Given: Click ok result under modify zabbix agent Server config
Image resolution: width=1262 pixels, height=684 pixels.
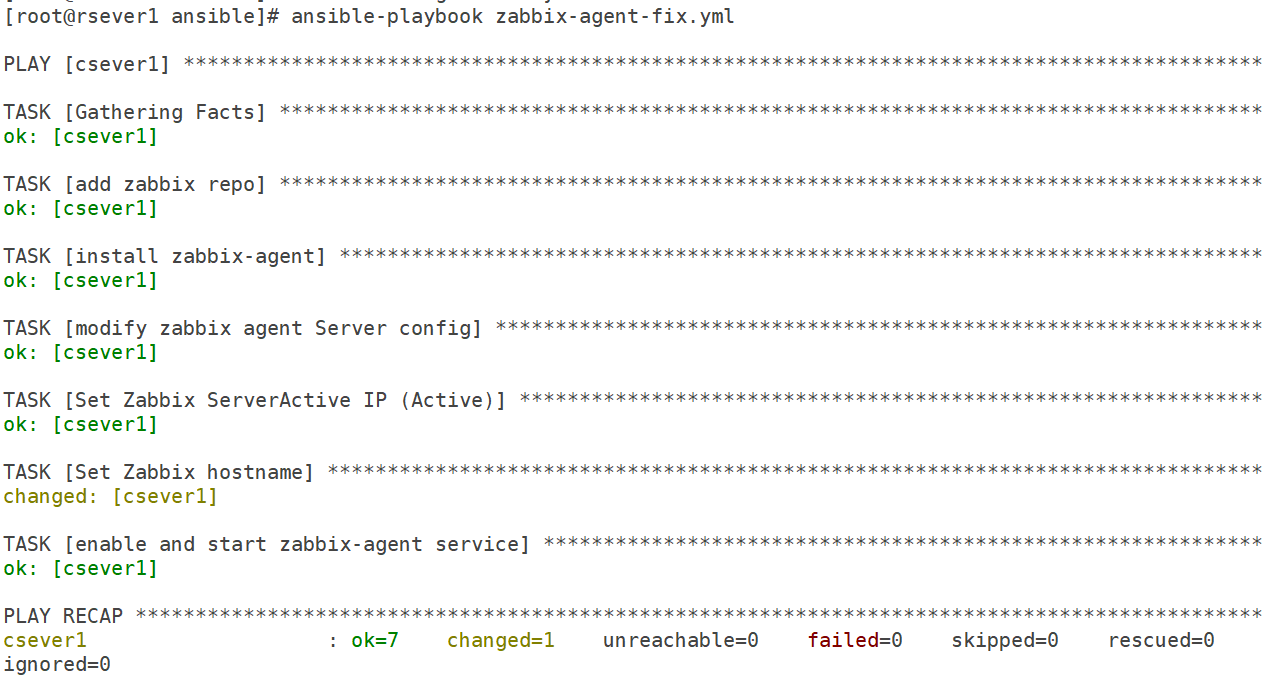Looking at the screenshot, I should 80,353.
